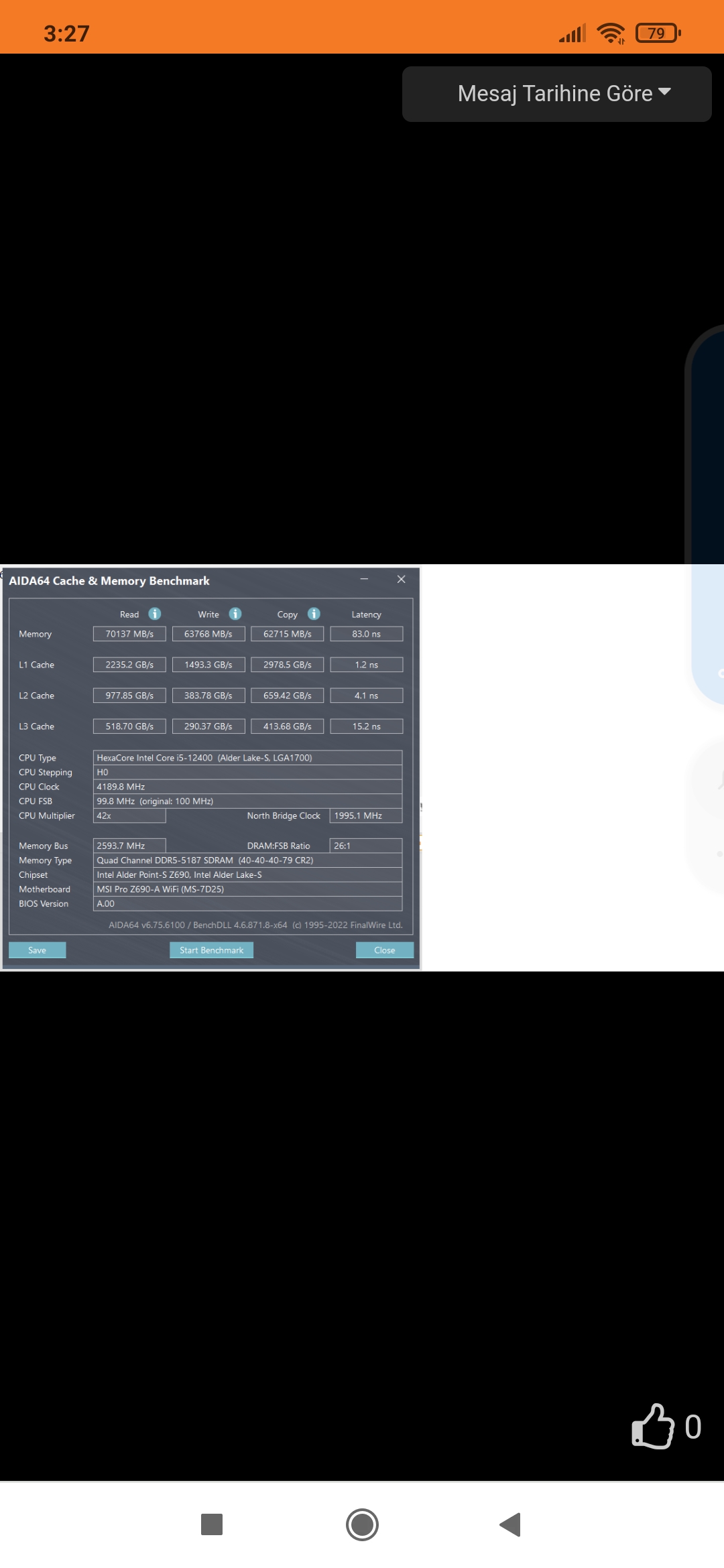The height and width of the screenshot is (1568, 724).
Task: Select the L2 Cache read value 977.85 GB/s
Action: pos(129,696)
